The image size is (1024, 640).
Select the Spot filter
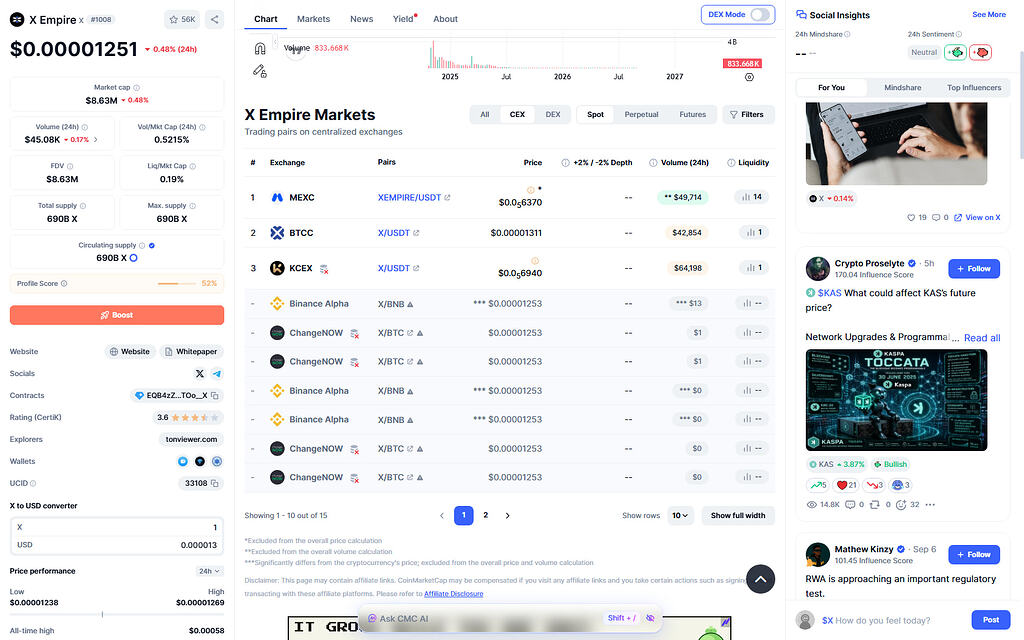tap(596, 114)
